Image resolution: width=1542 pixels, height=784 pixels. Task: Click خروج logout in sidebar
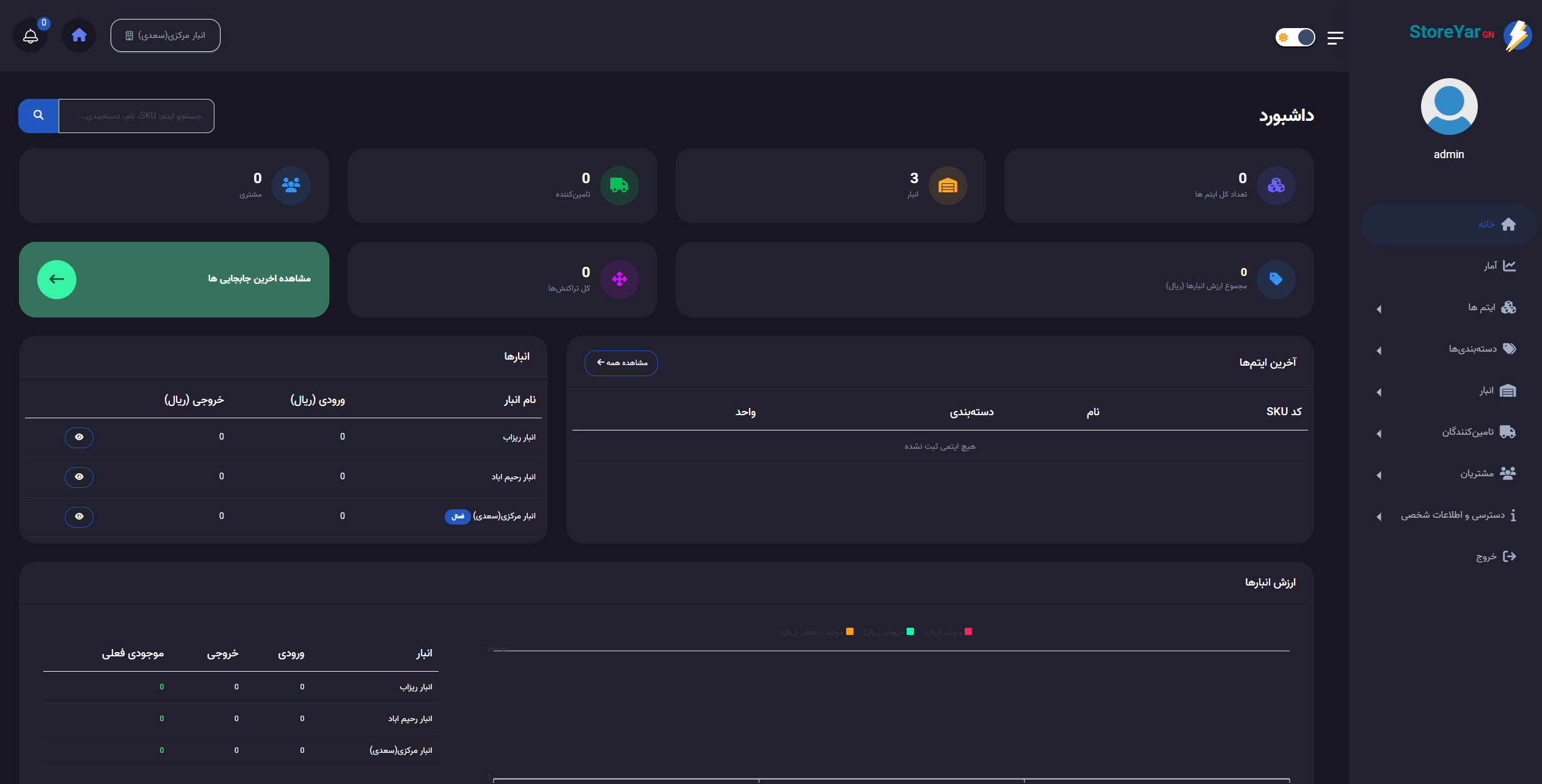[1449, 556]
